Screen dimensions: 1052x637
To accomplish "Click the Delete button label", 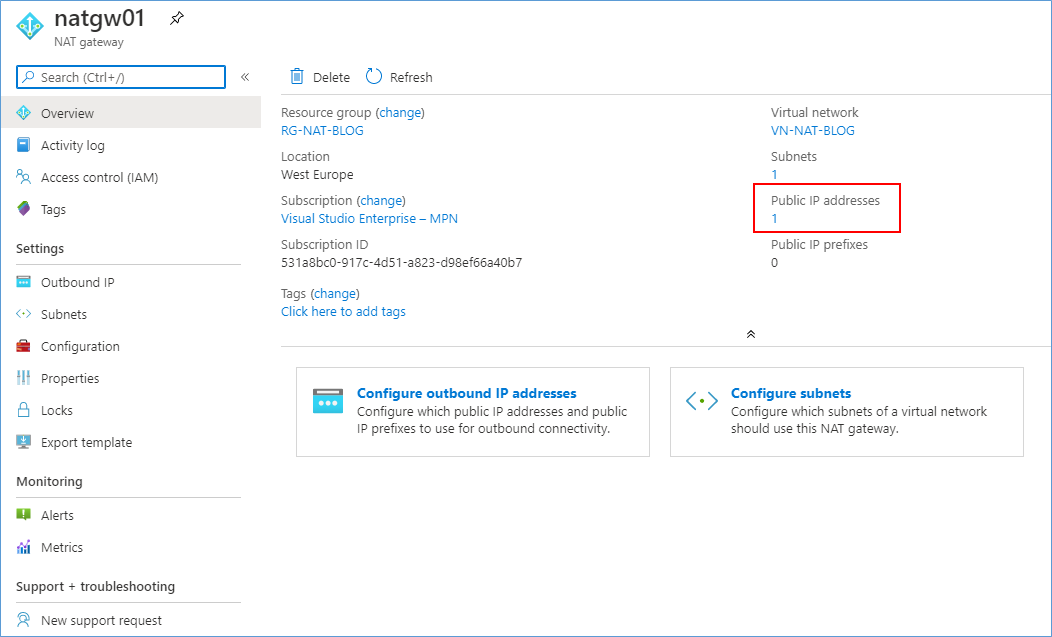I will tap(331, 77).
